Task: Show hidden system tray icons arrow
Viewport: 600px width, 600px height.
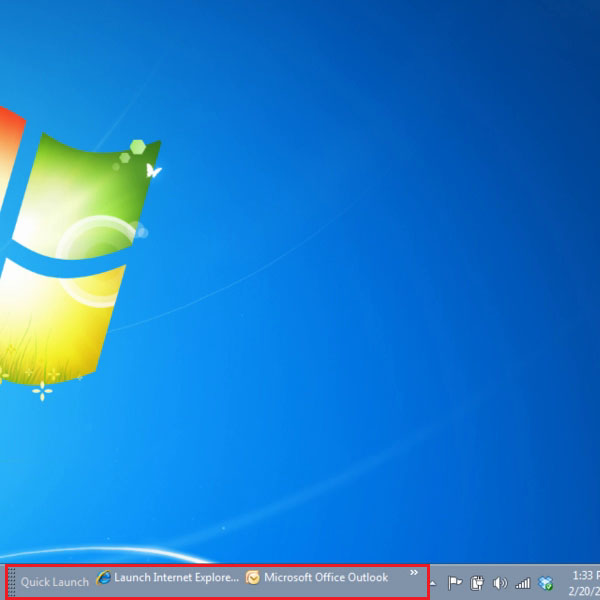Action: [433, 583]
